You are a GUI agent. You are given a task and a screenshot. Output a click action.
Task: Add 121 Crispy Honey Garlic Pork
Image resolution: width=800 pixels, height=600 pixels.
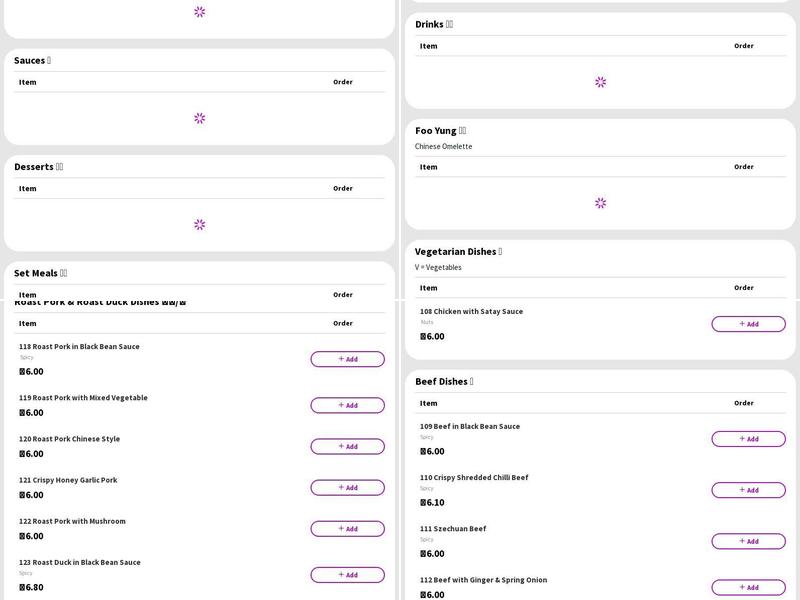[x=347, y=488]
